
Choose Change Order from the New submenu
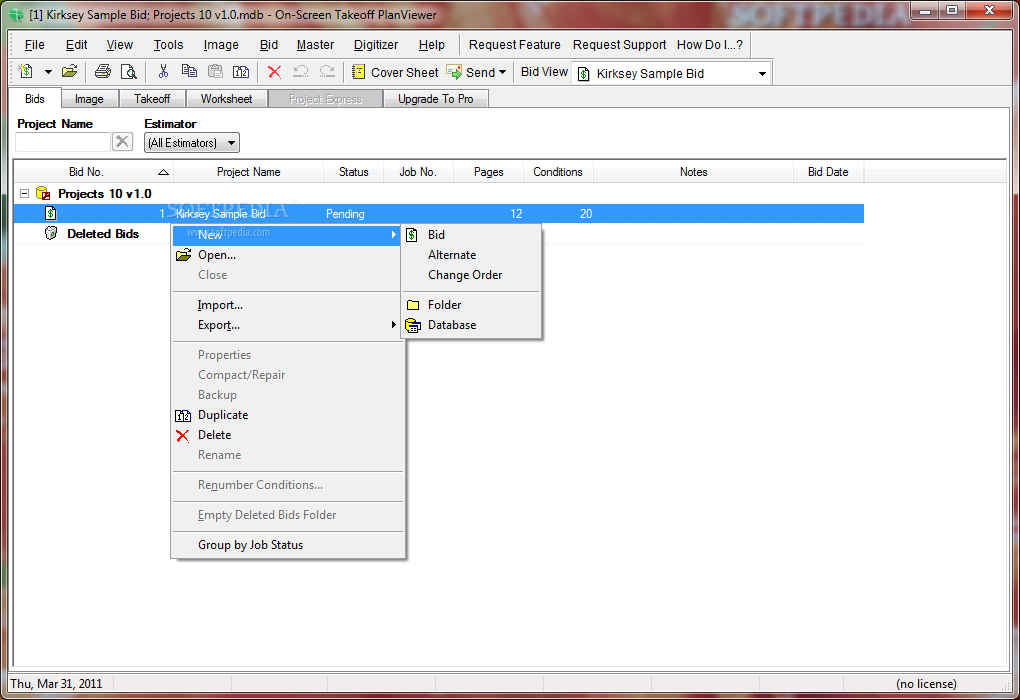click(x=472, y=275)
